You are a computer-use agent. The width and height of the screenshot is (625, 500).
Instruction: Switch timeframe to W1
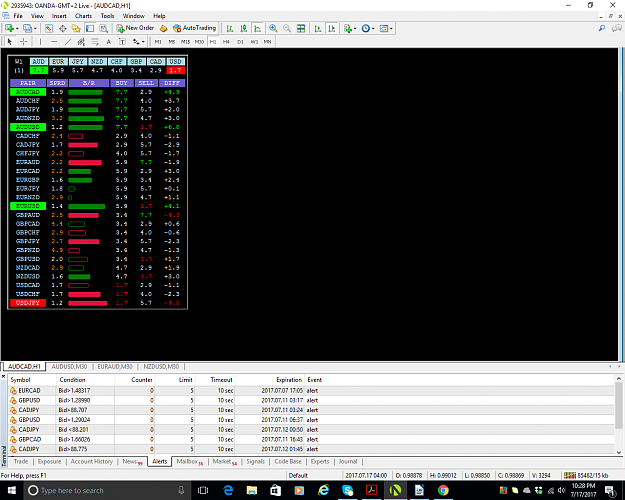254,41
